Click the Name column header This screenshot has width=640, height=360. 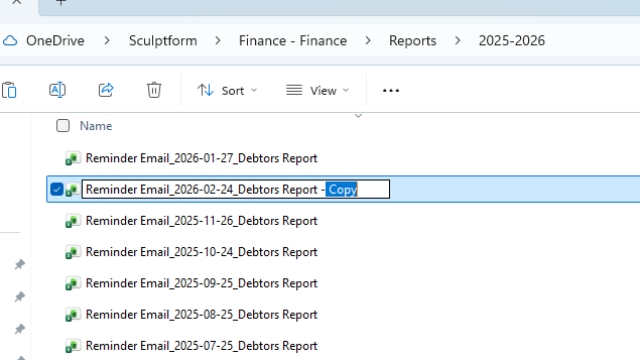[x=96, y=126]
